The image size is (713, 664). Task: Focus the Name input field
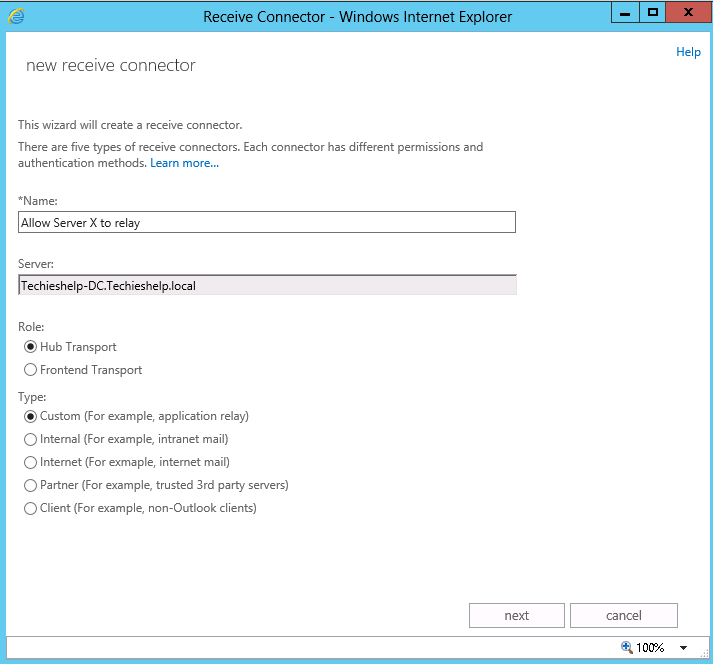(267, 222)
